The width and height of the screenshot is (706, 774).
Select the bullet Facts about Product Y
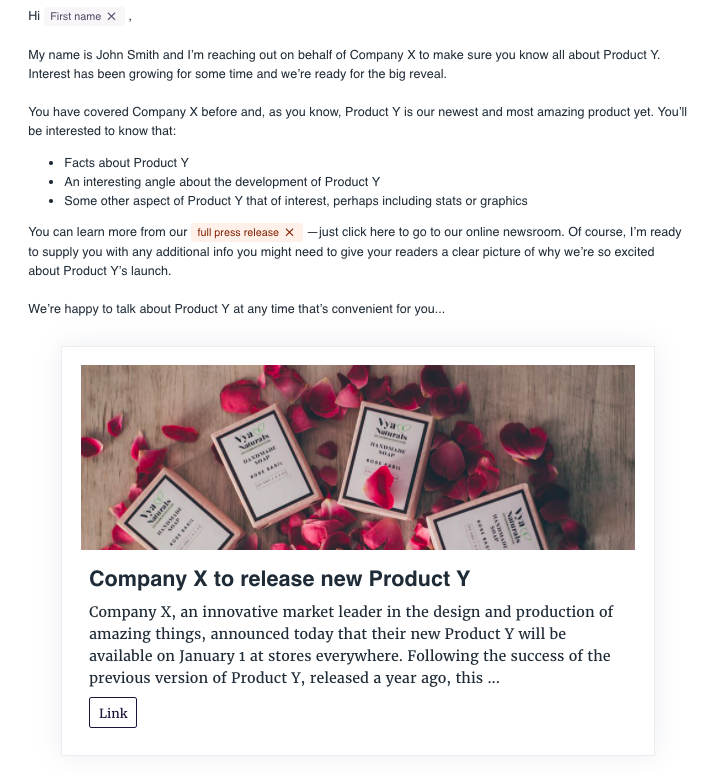click(x=126, y=162)
